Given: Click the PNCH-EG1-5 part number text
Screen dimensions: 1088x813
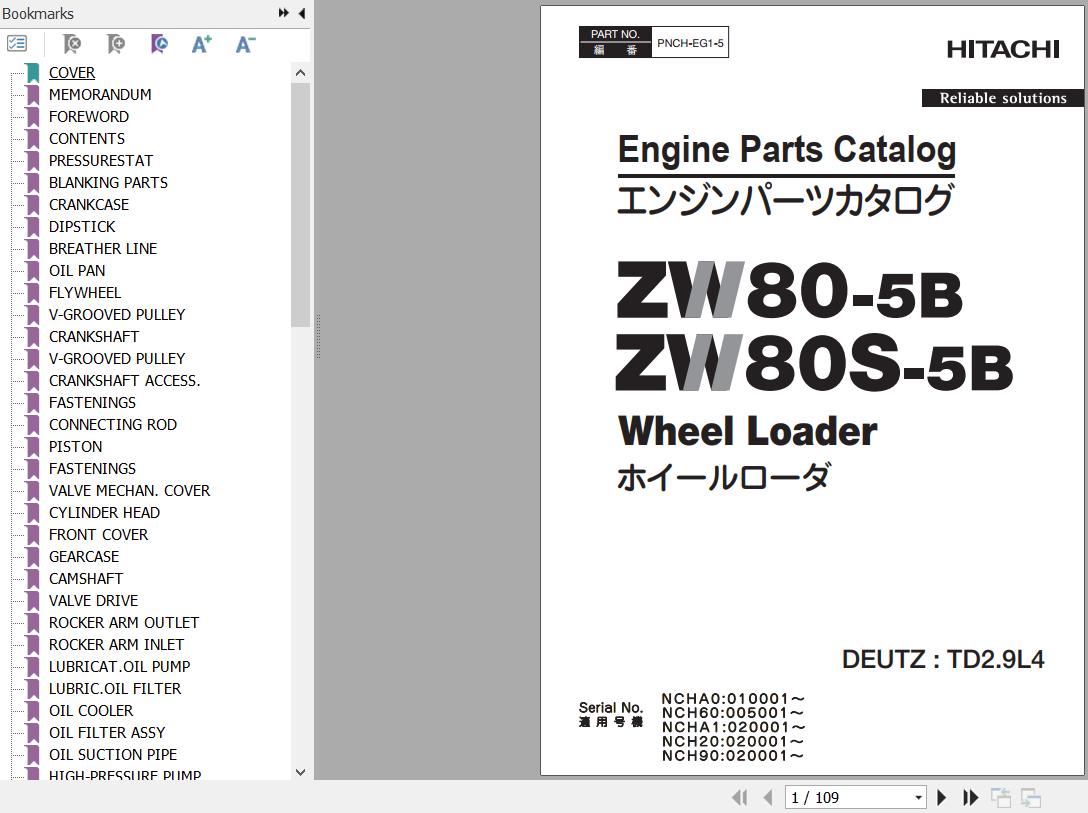Looking at the screenshot, I should point(690,43).
